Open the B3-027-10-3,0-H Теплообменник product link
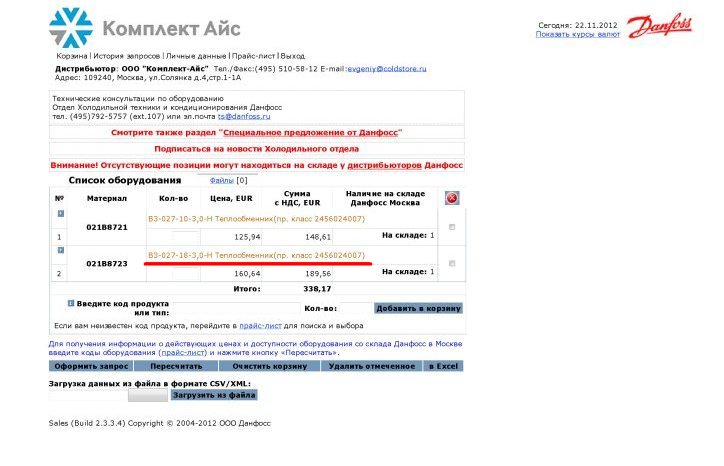Image resolution: width=724 pixels, height=466 pixels. (256, 219)
